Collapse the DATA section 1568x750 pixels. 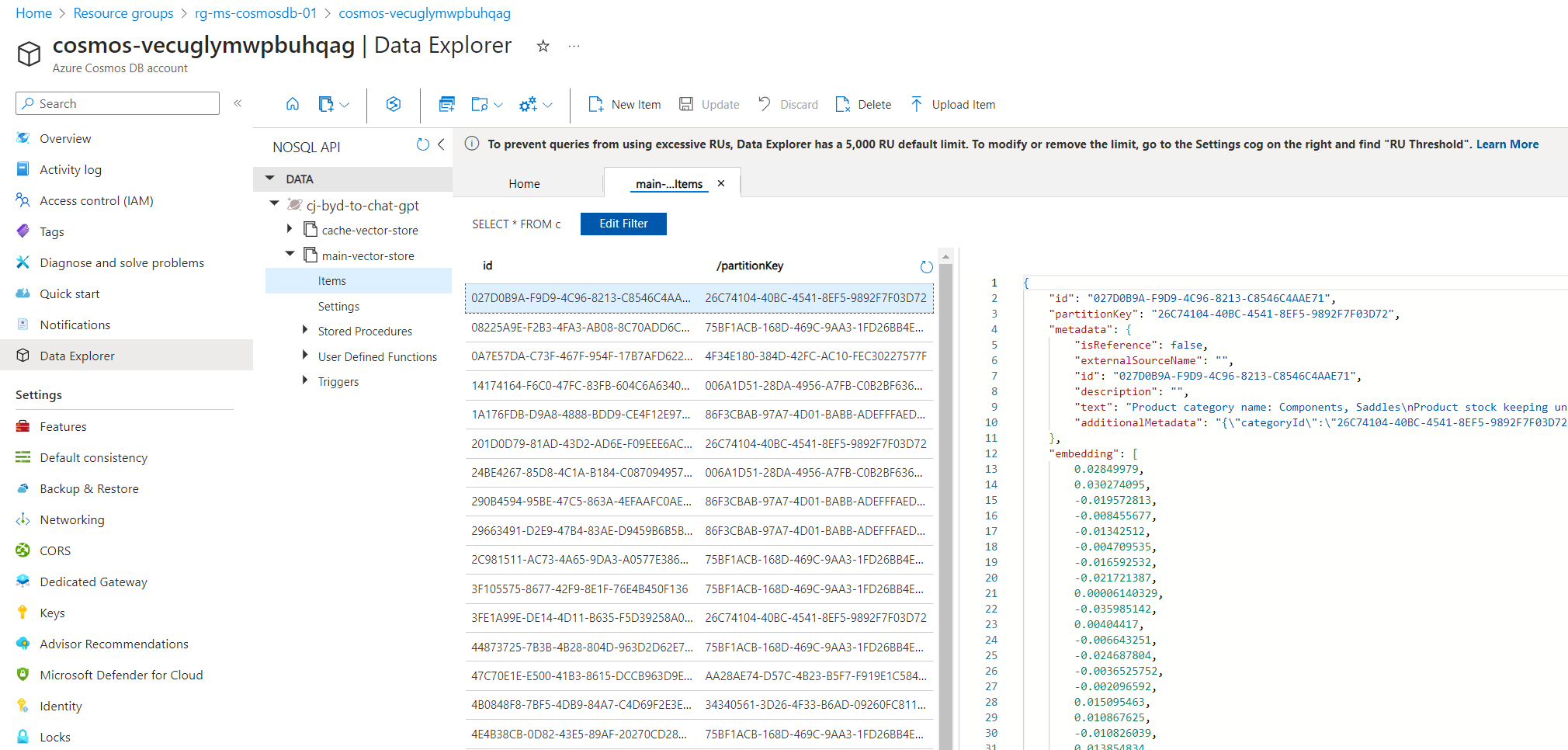pyautogui.click(x=270, y=179)
